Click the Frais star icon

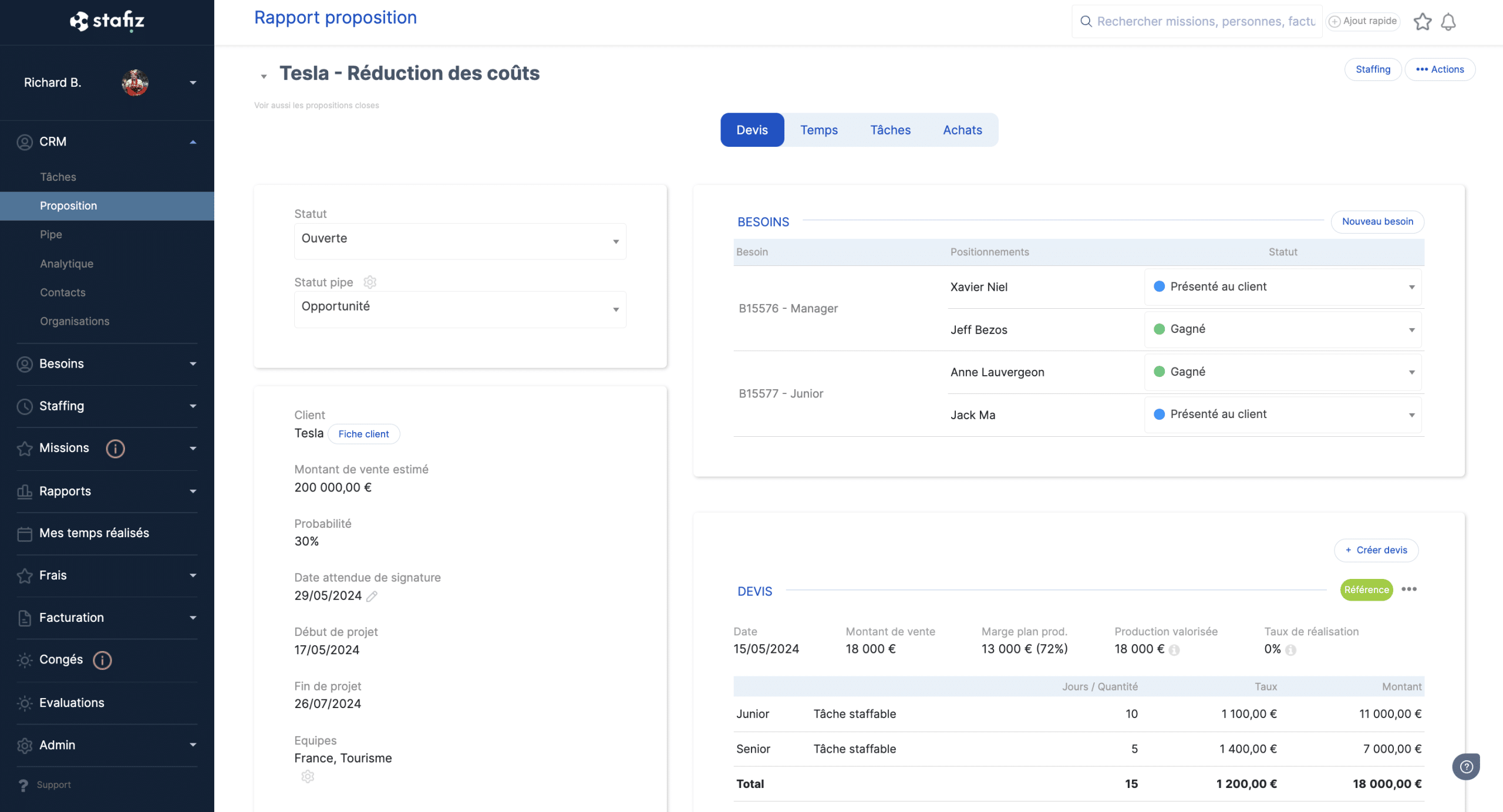(x=25, y=576)
